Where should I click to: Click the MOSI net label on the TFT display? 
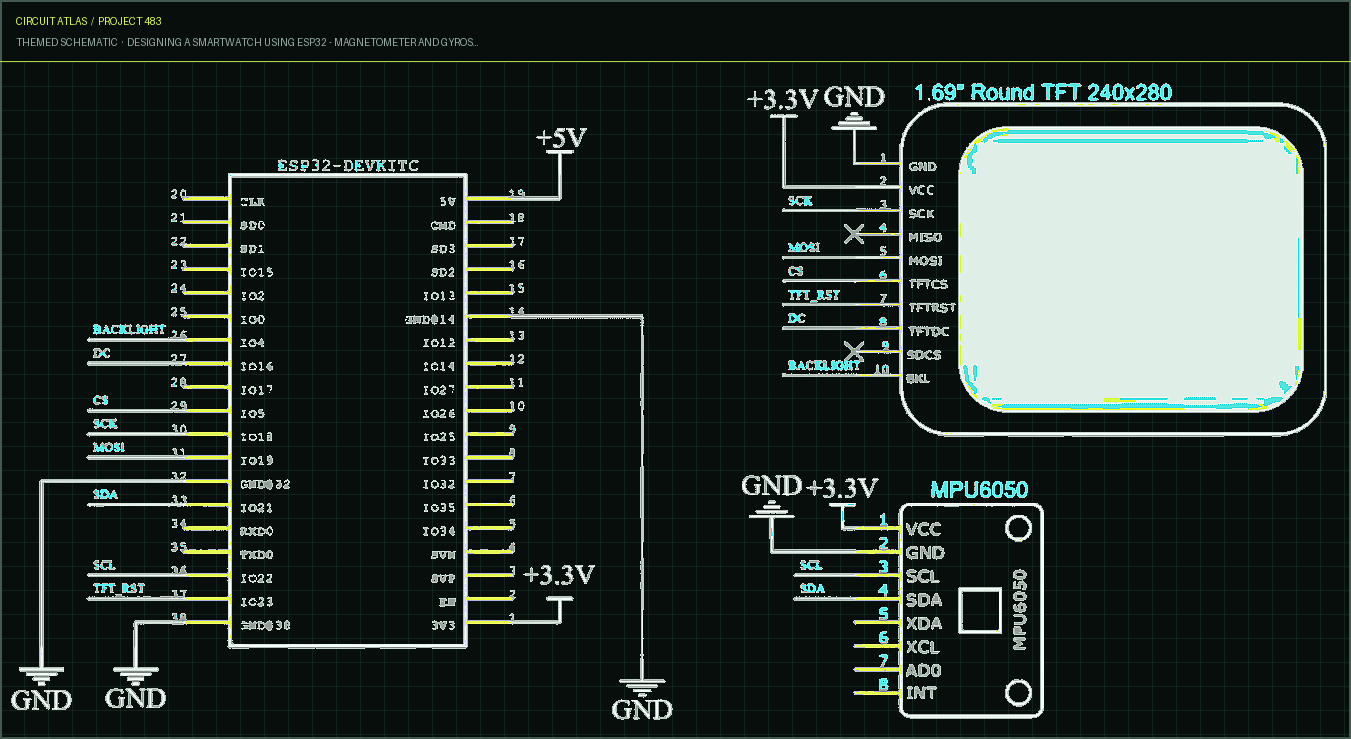(804, 248)
